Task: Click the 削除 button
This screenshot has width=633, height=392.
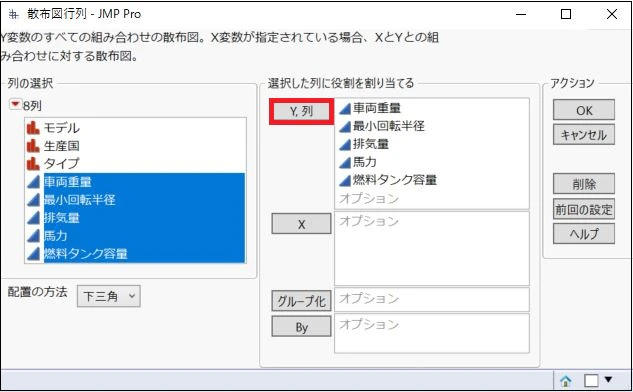Action: coord(584,184)
